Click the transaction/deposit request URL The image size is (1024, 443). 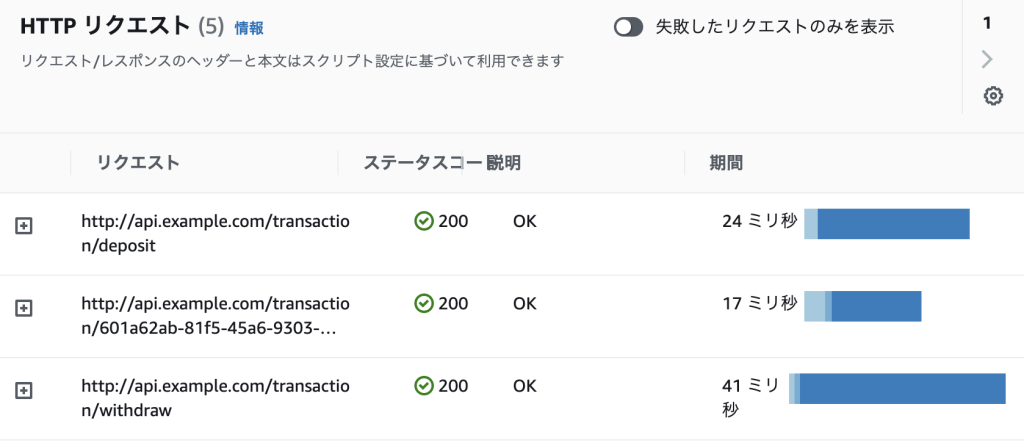click(215, 232)
